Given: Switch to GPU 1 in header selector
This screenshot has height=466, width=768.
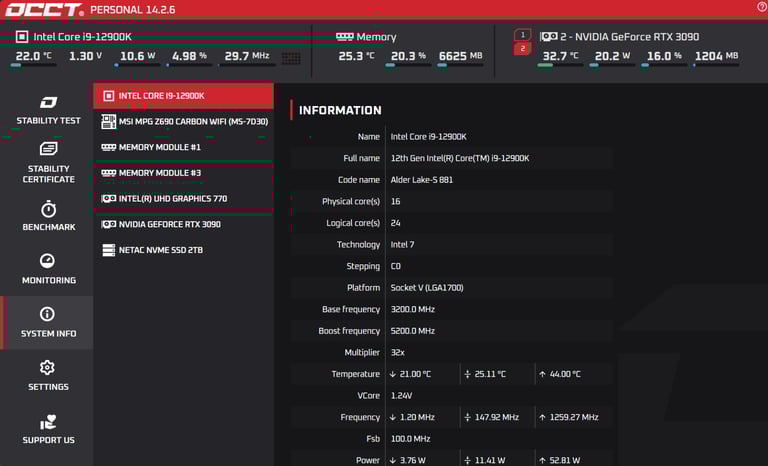Looking at the screenshot, I should [x=522, y=35].
